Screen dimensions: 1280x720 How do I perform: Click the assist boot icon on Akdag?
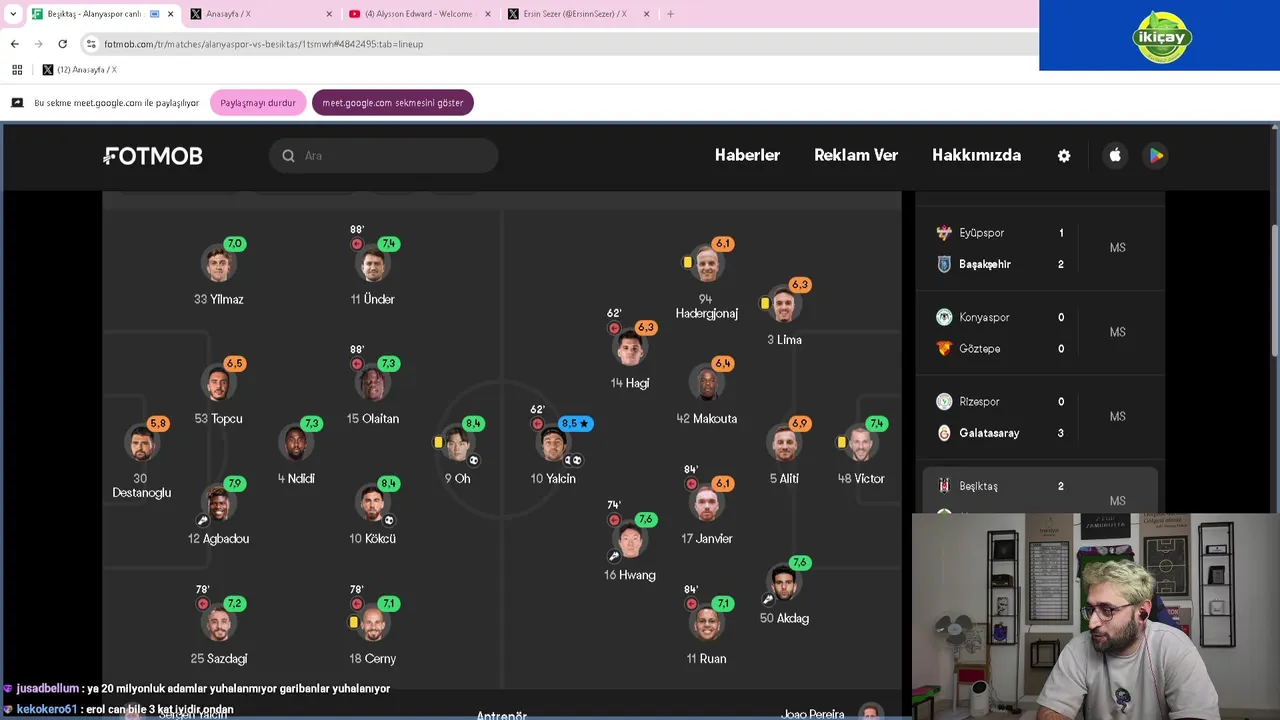768,600
